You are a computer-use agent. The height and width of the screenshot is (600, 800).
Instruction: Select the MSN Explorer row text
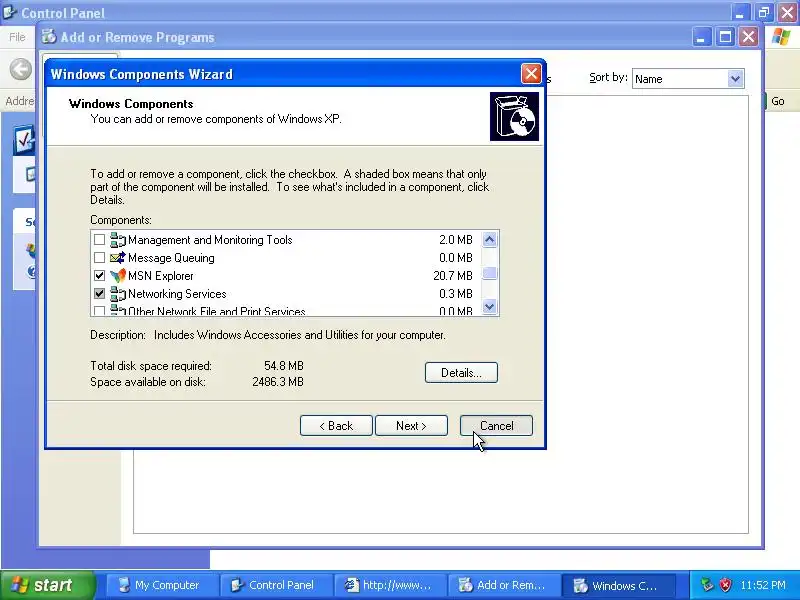[x=161, y=276]
